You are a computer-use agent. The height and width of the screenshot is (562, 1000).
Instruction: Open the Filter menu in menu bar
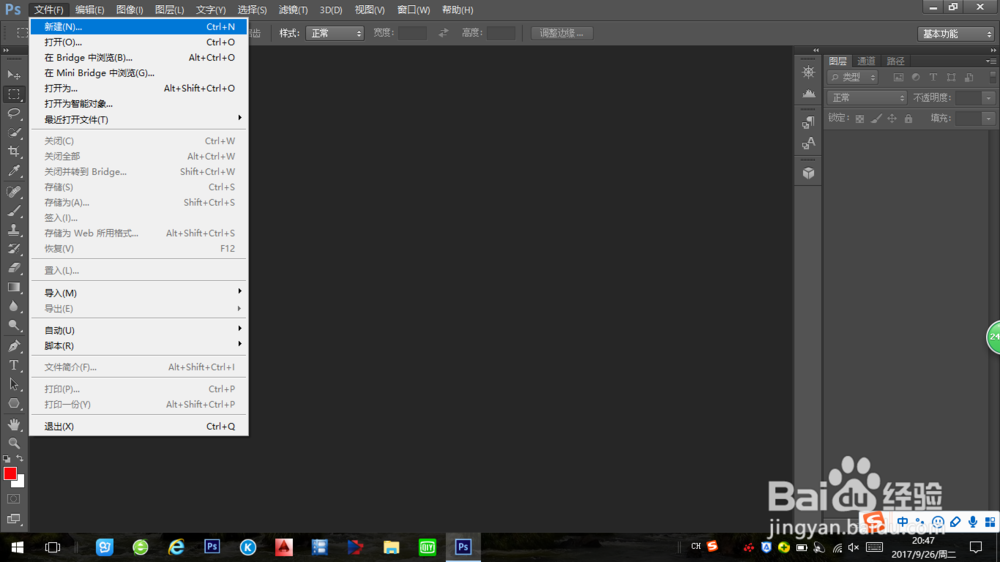pyautogui.click(x=293, y=10)
